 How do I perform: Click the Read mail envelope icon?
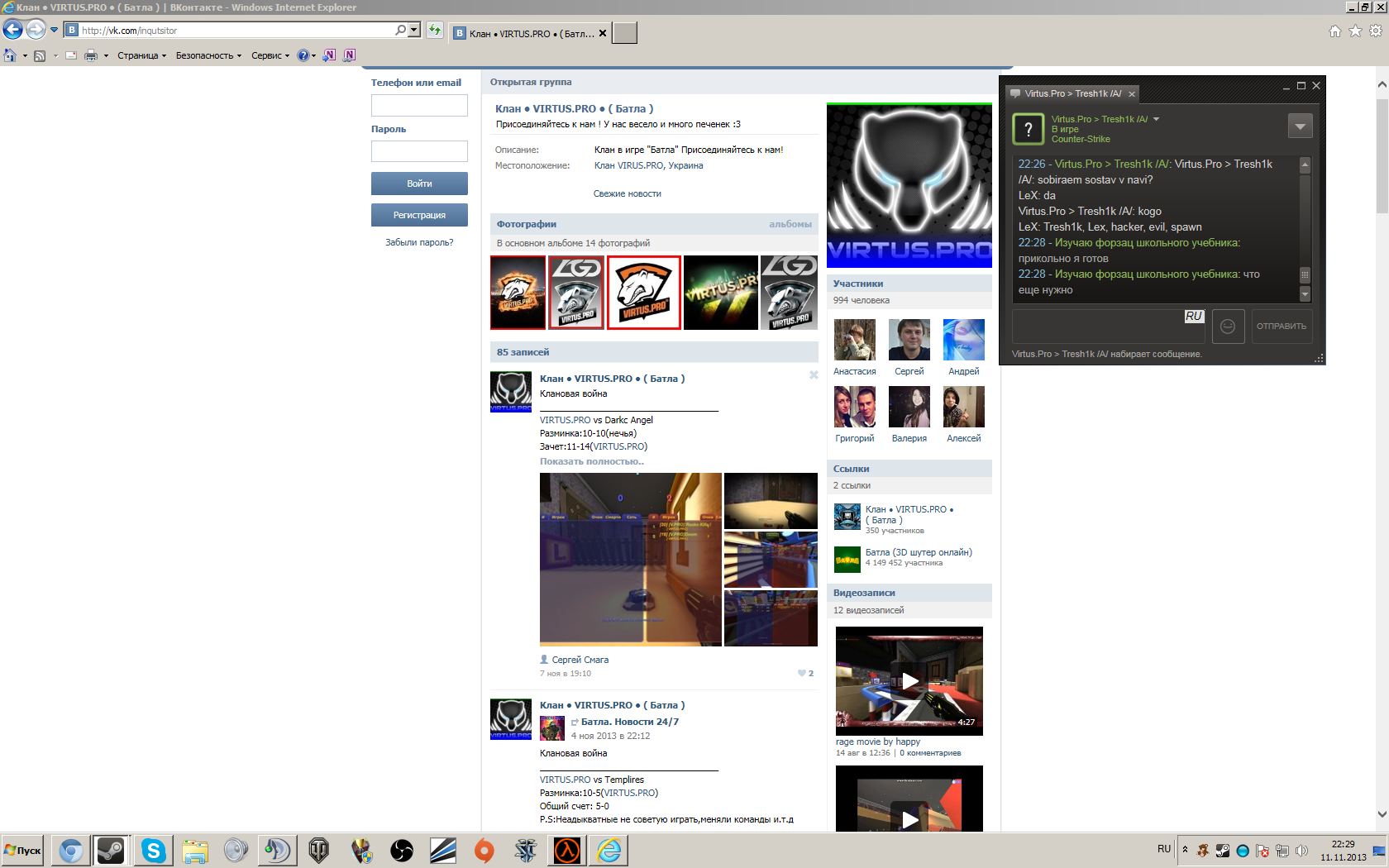71,55
